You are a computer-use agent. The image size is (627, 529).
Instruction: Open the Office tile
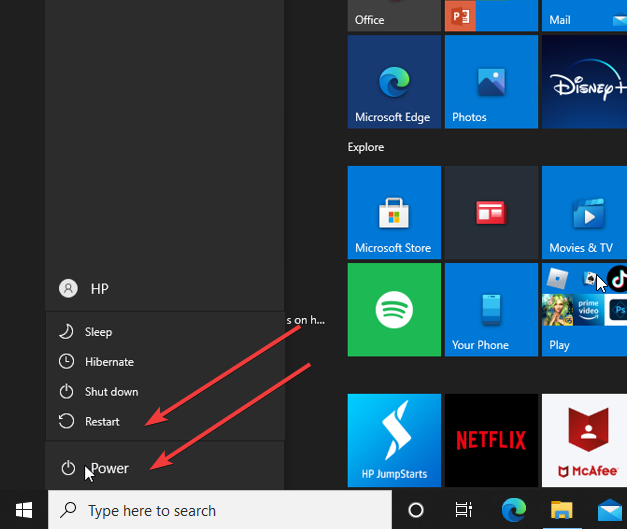(x=394, y=15)
